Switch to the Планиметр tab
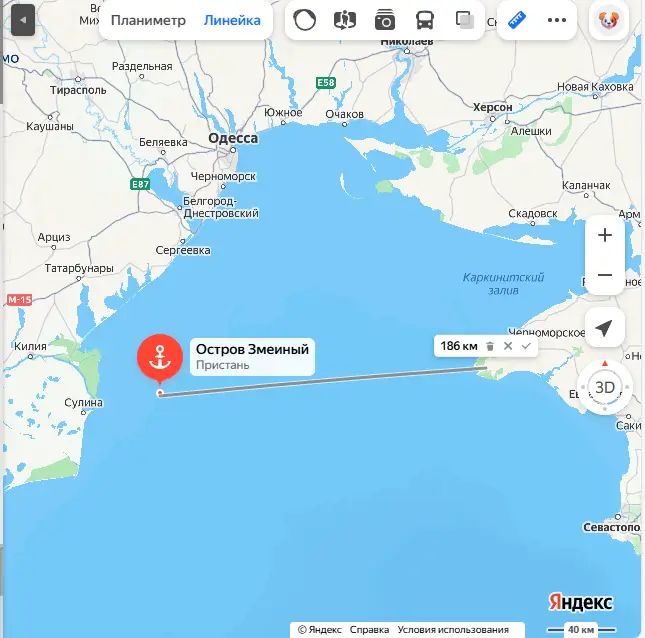This screenshot has height=638, width=645. tap(148, 20)
